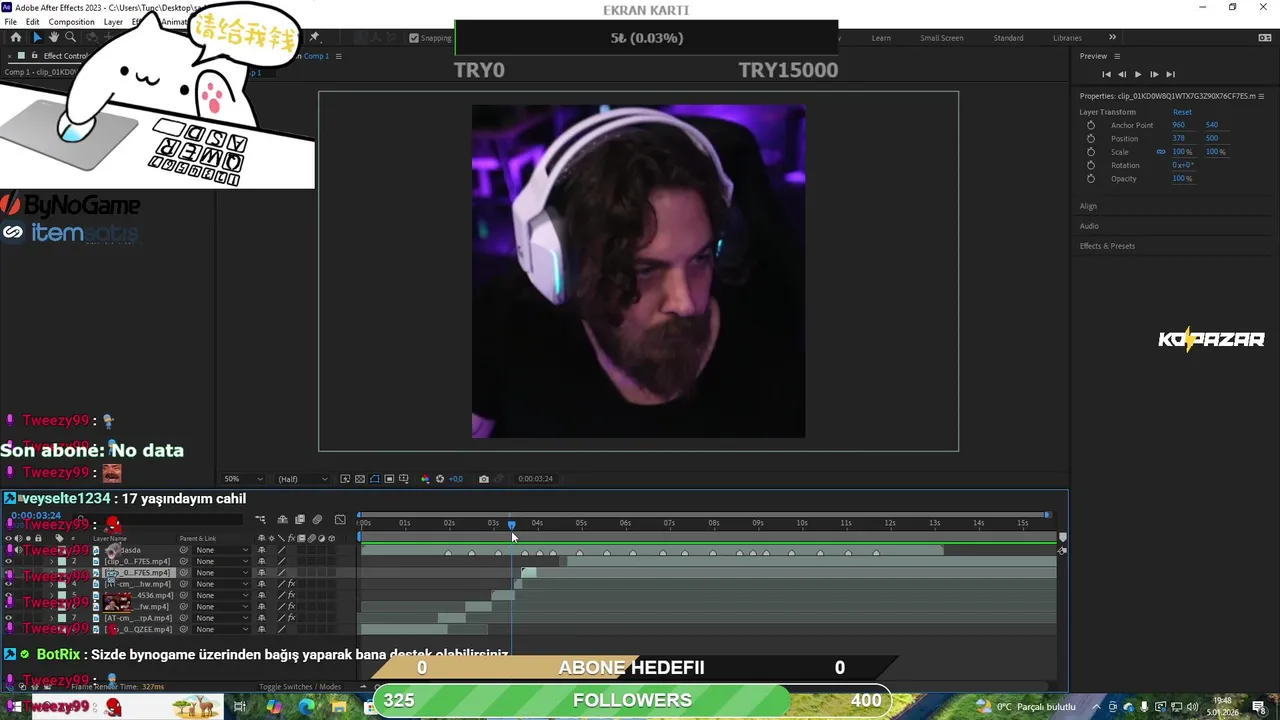
Task: Open the Show Channel color icon
Action: [x=425, y=479]
